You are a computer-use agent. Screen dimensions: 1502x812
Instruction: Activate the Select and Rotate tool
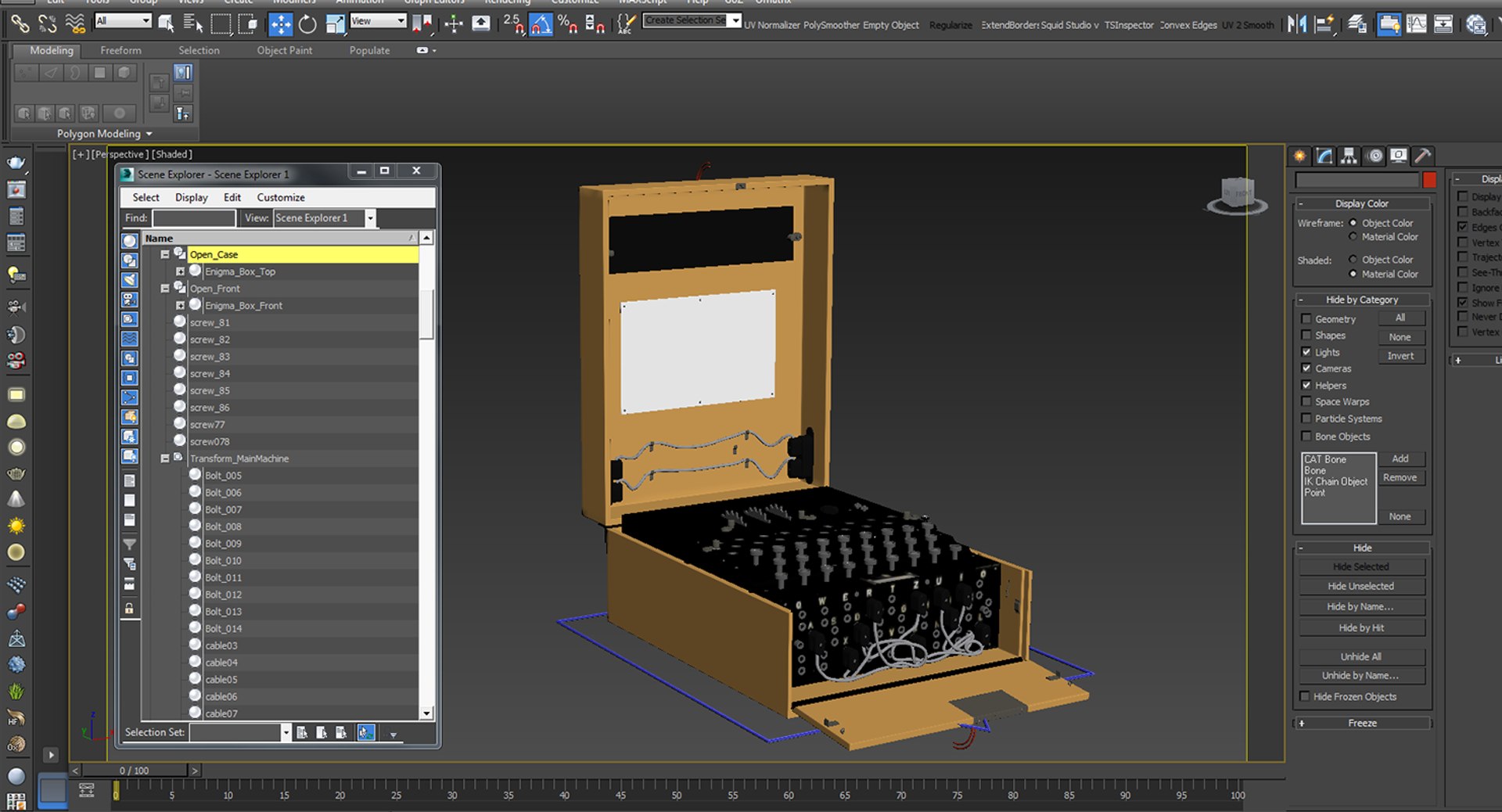[x=307, y=24]
